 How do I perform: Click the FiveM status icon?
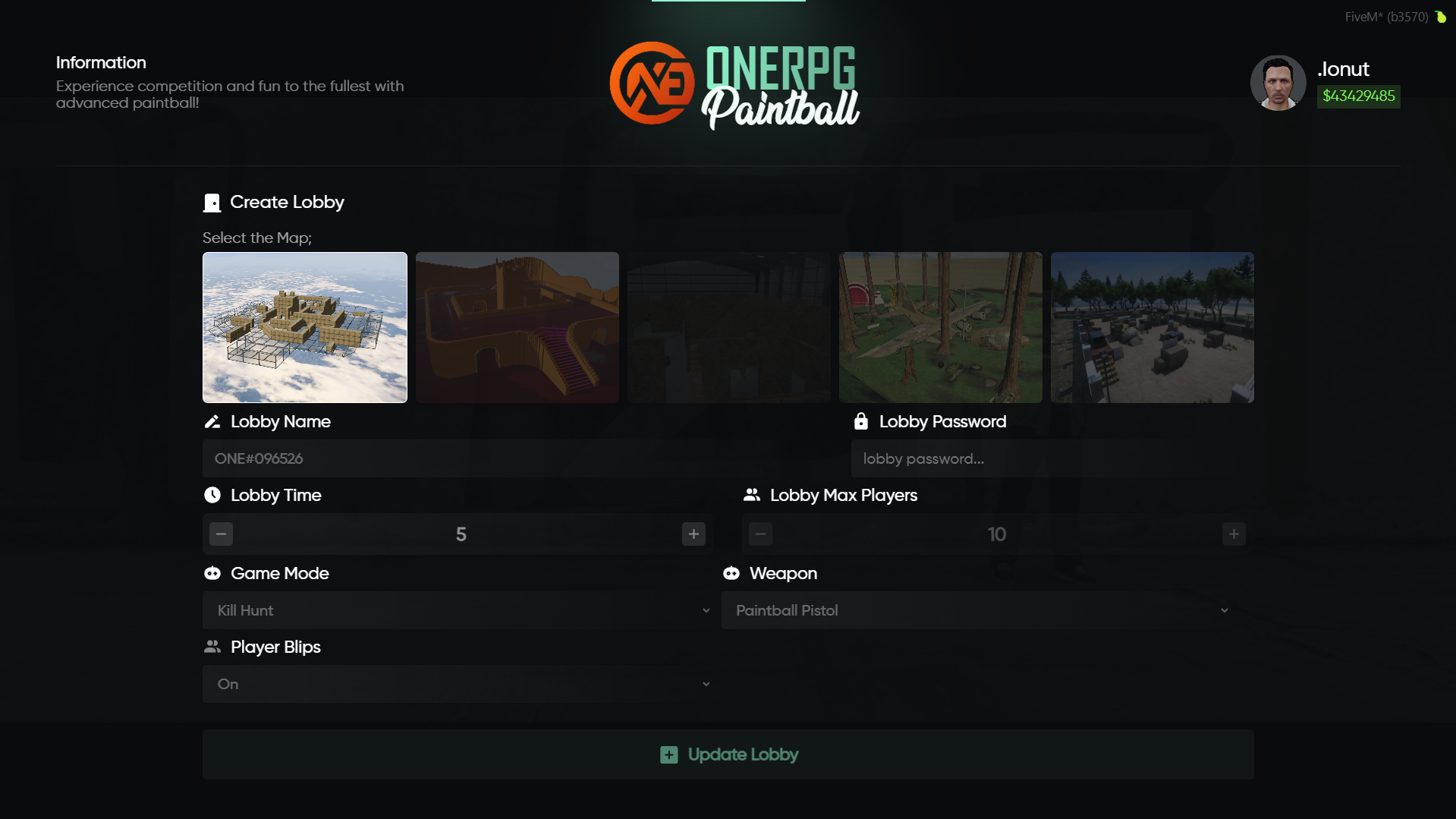click(1440, 17)
